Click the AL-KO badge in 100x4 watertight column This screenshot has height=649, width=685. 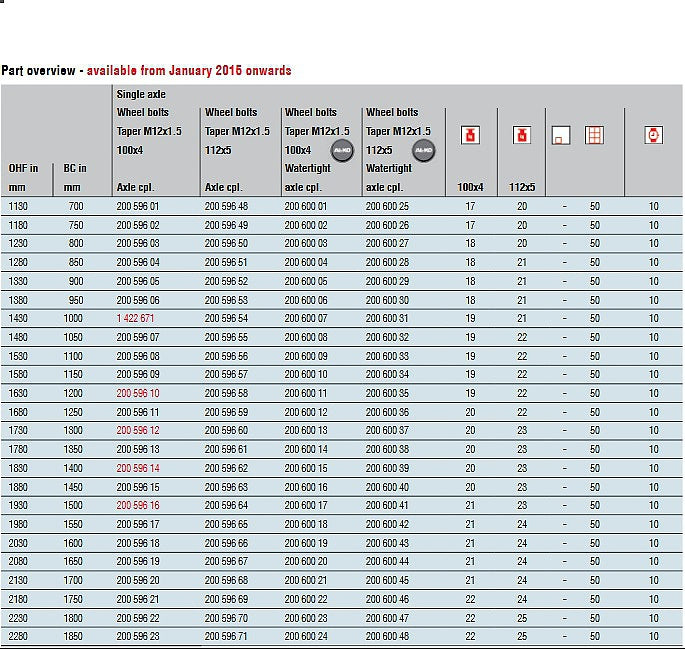[x=342, y=150]
